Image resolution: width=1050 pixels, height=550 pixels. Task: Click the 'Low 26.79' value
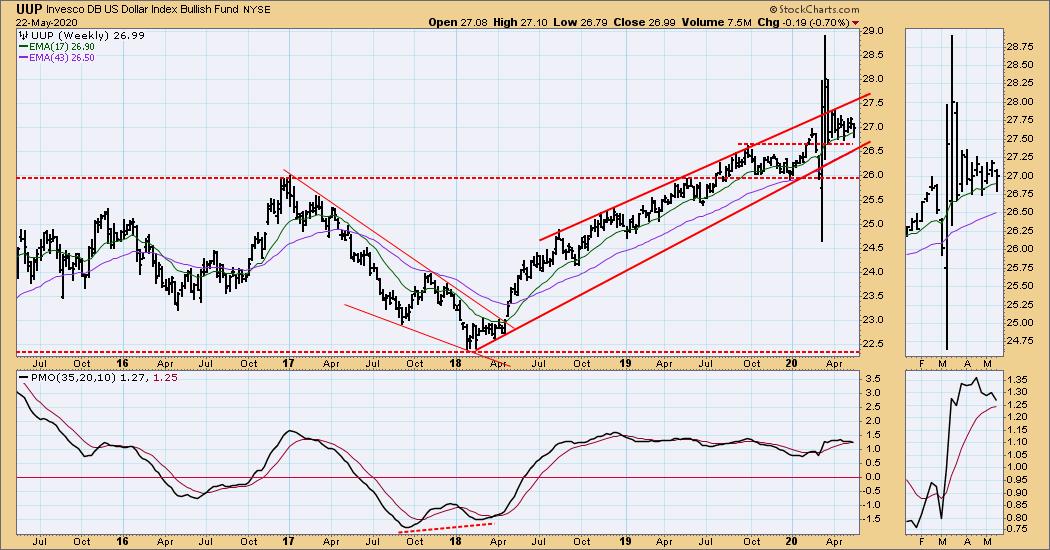click(580, 22)
